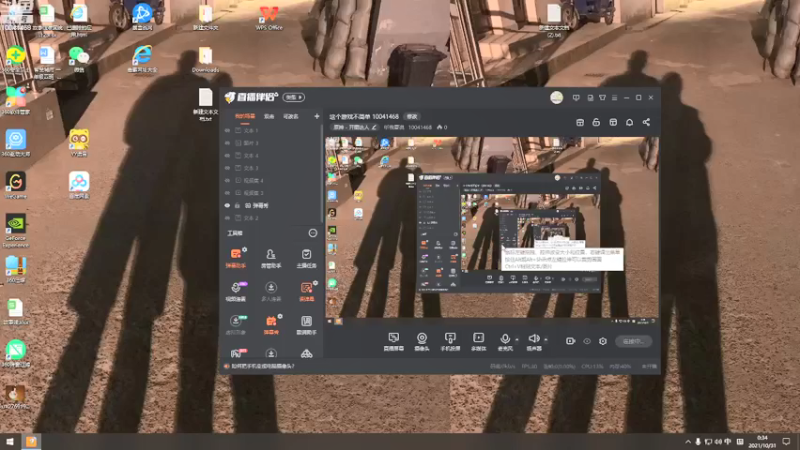
Task: Open the 房管助手 tool icon
Action: point(271,258)
